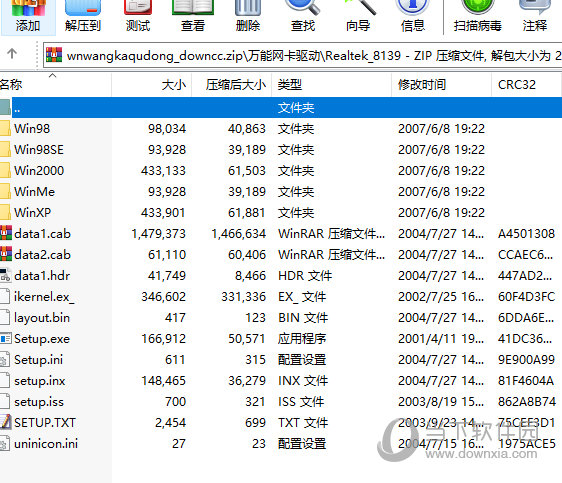Click the Info (信息) toolbar icon
The image size is (562, 483).
(x=413, y=16)
